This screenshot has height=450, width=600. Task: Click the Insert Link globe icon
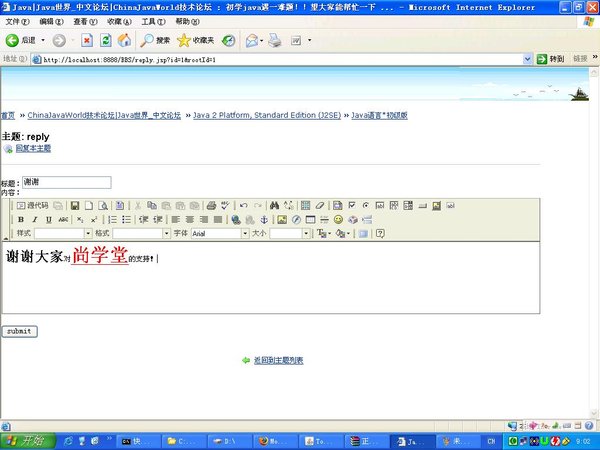pyautogui.click(x=236, y=219)
